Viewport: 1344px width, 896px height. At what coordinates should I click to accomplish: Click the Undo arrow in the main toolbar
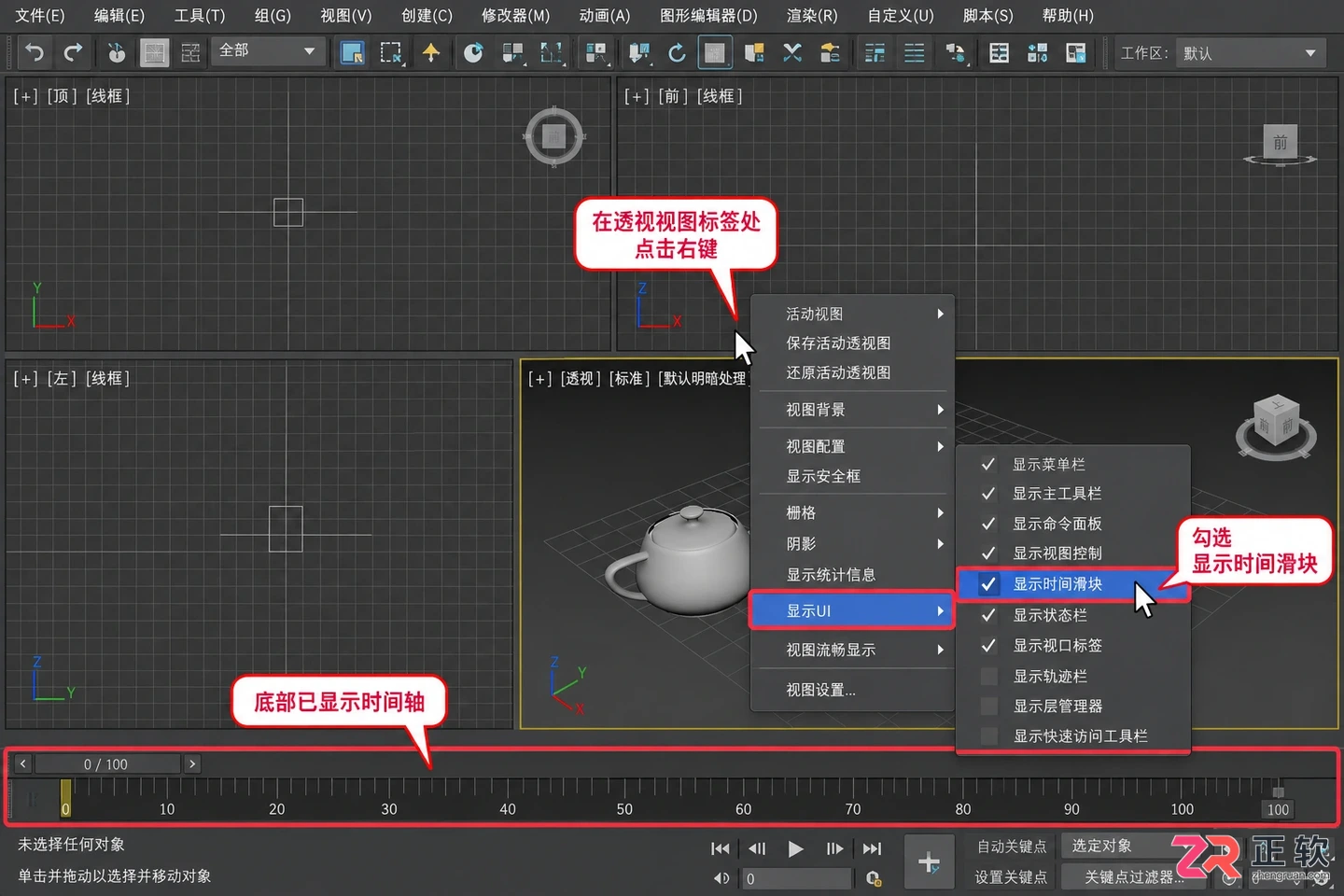[35, 52]
